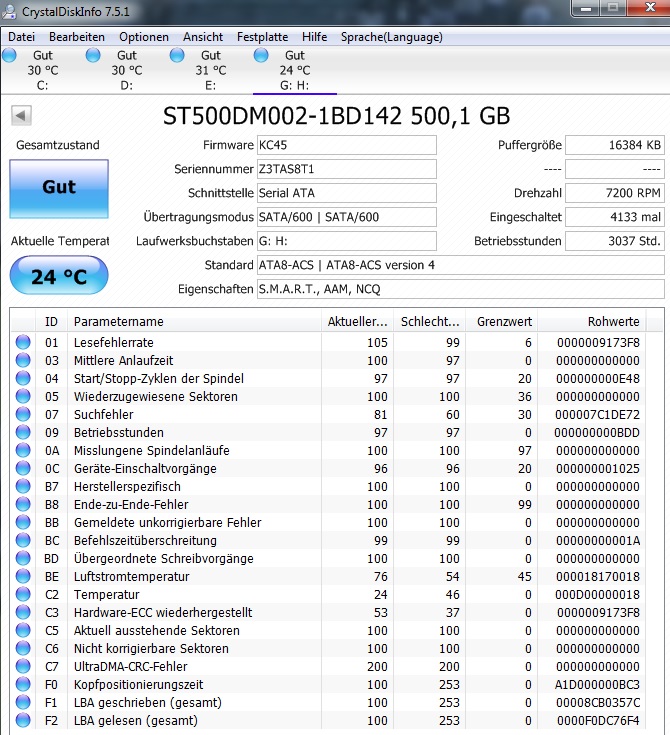The width and height of the screenshot is (670, 735).
Task: Click raw value A1D000000BC3
Action: [597, 684]
